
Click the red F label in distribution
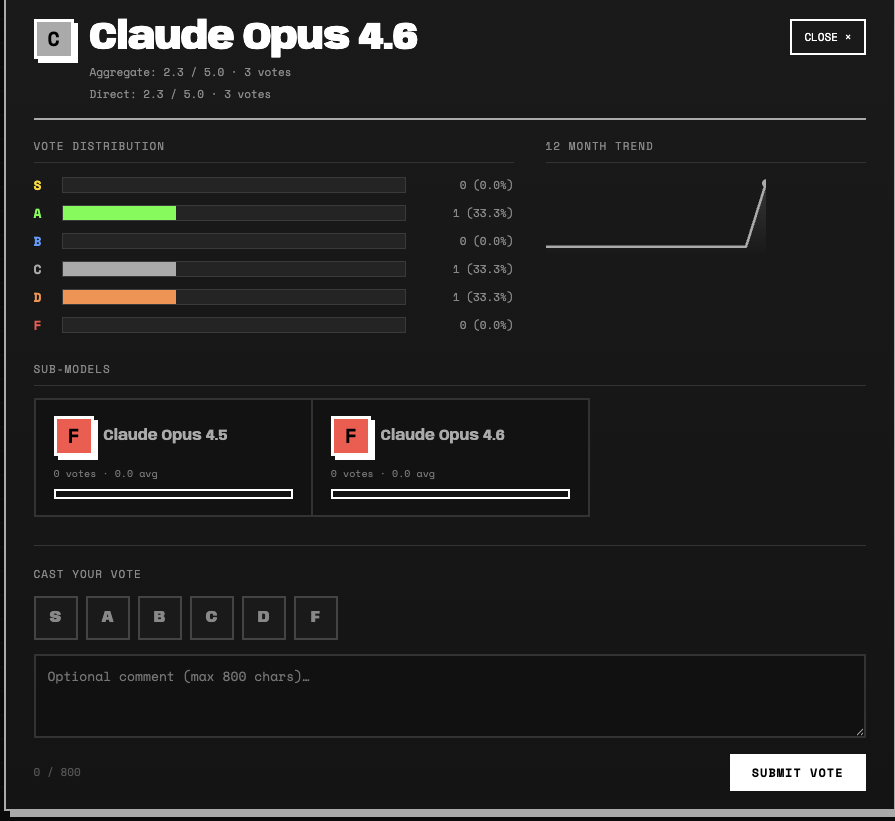click(x=38, y=325)
